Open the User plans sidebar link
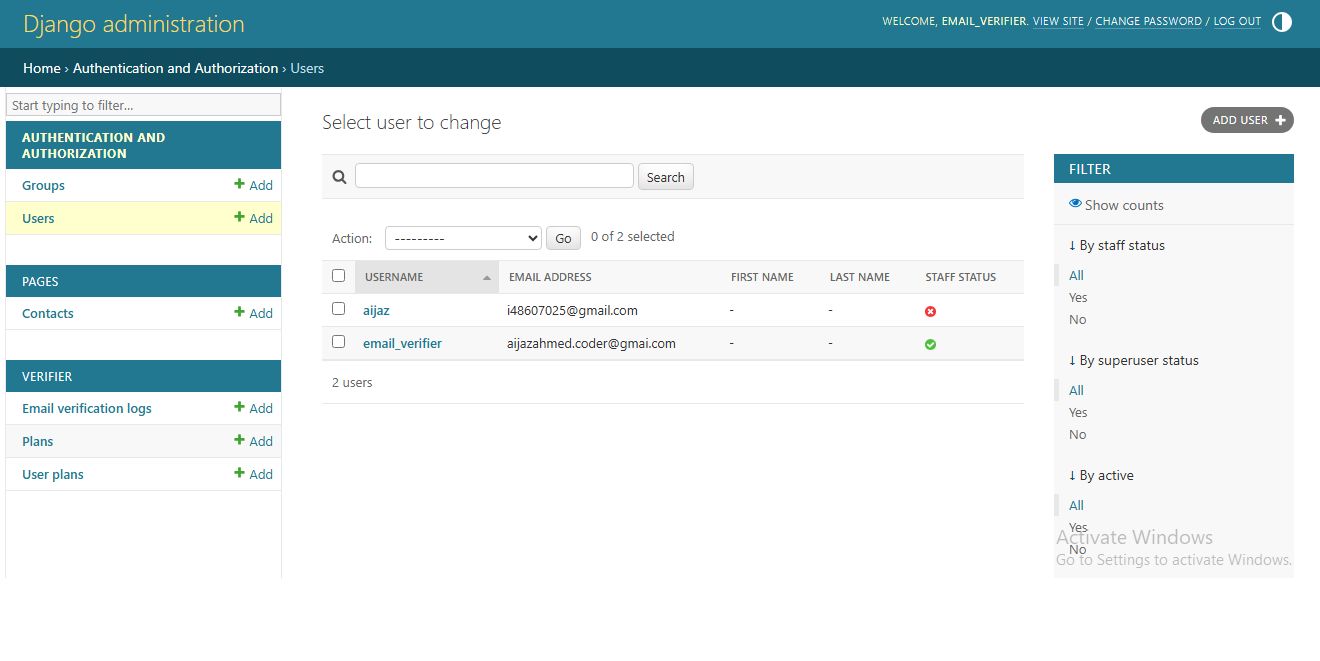The image size is (1320, 661). coord(53,474)
